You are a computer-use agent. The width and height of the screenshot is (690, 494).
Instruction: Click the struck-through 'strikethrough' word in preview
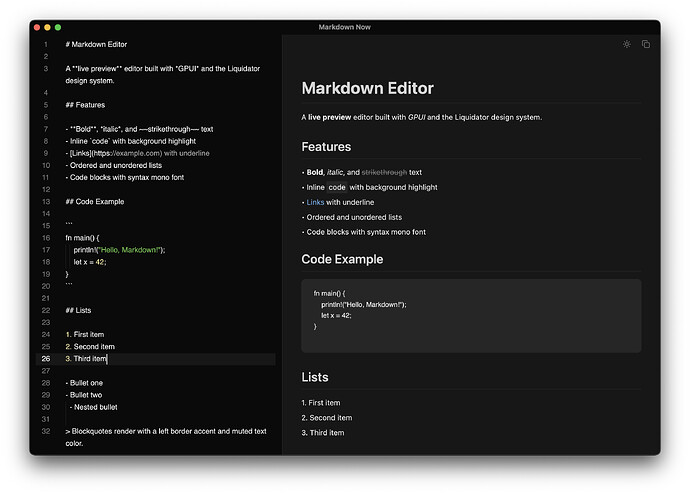tap(384, 172)
